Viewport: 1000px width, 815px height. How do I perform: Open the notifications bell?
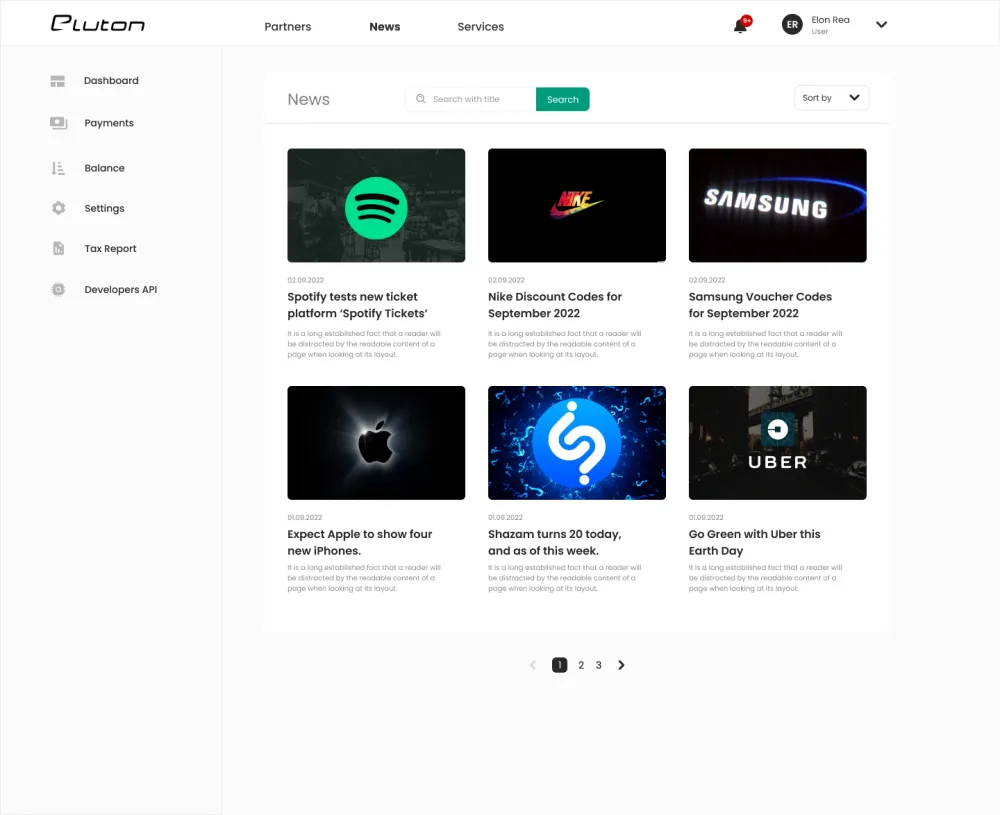tap(741, 26)
